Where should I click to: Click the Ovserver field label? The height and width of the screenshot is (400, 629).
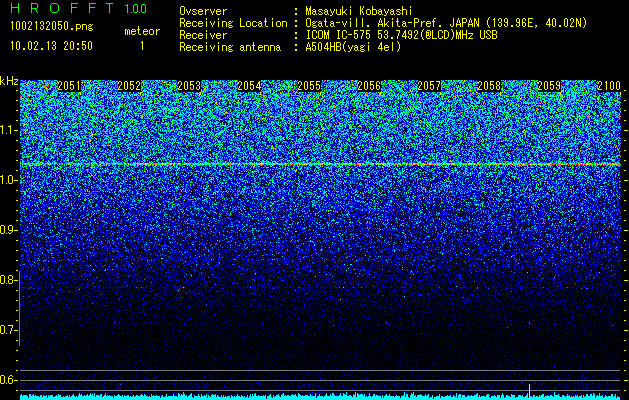coord(203,11)
